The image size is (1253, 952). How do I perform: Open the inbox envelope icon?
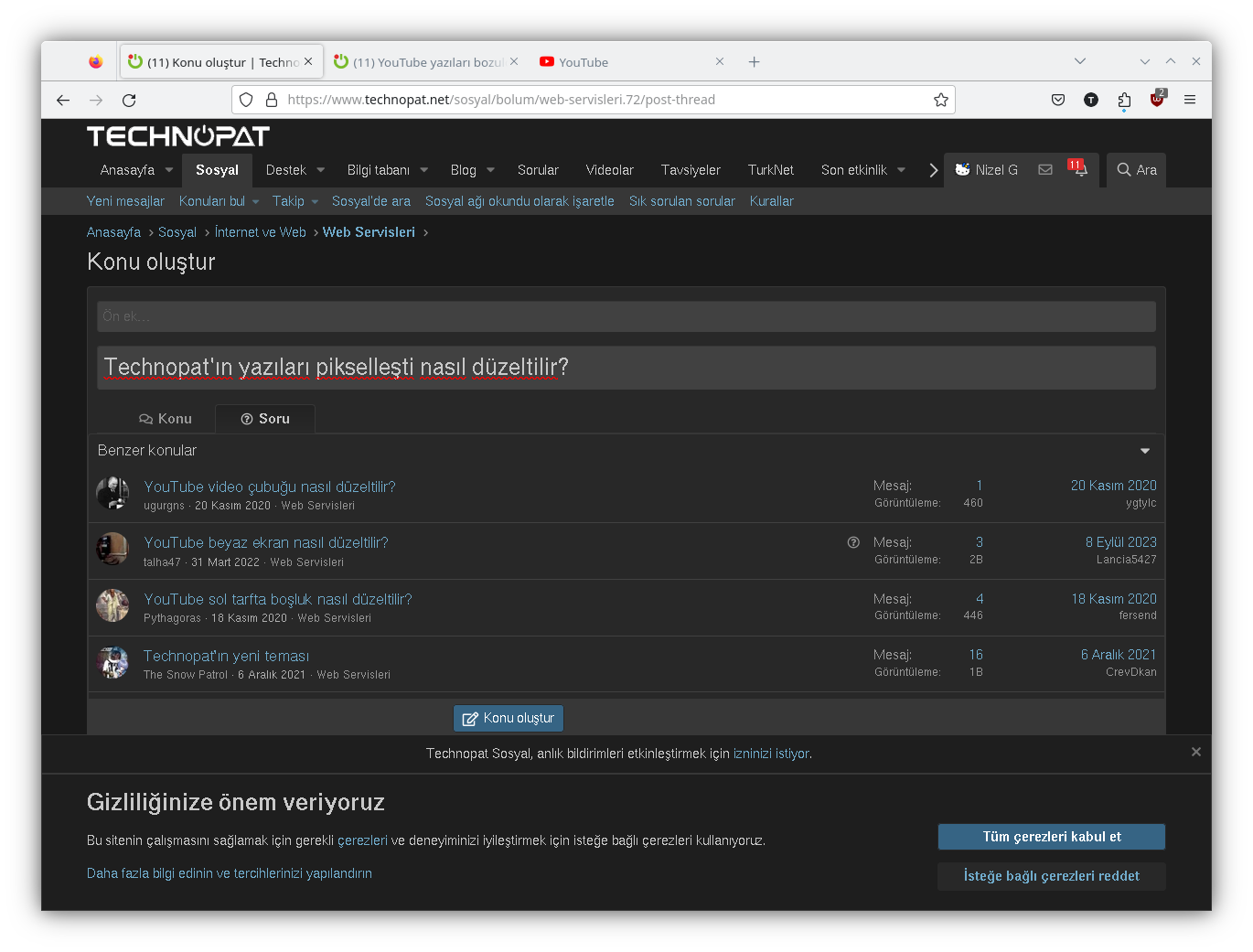[1045, 169]
